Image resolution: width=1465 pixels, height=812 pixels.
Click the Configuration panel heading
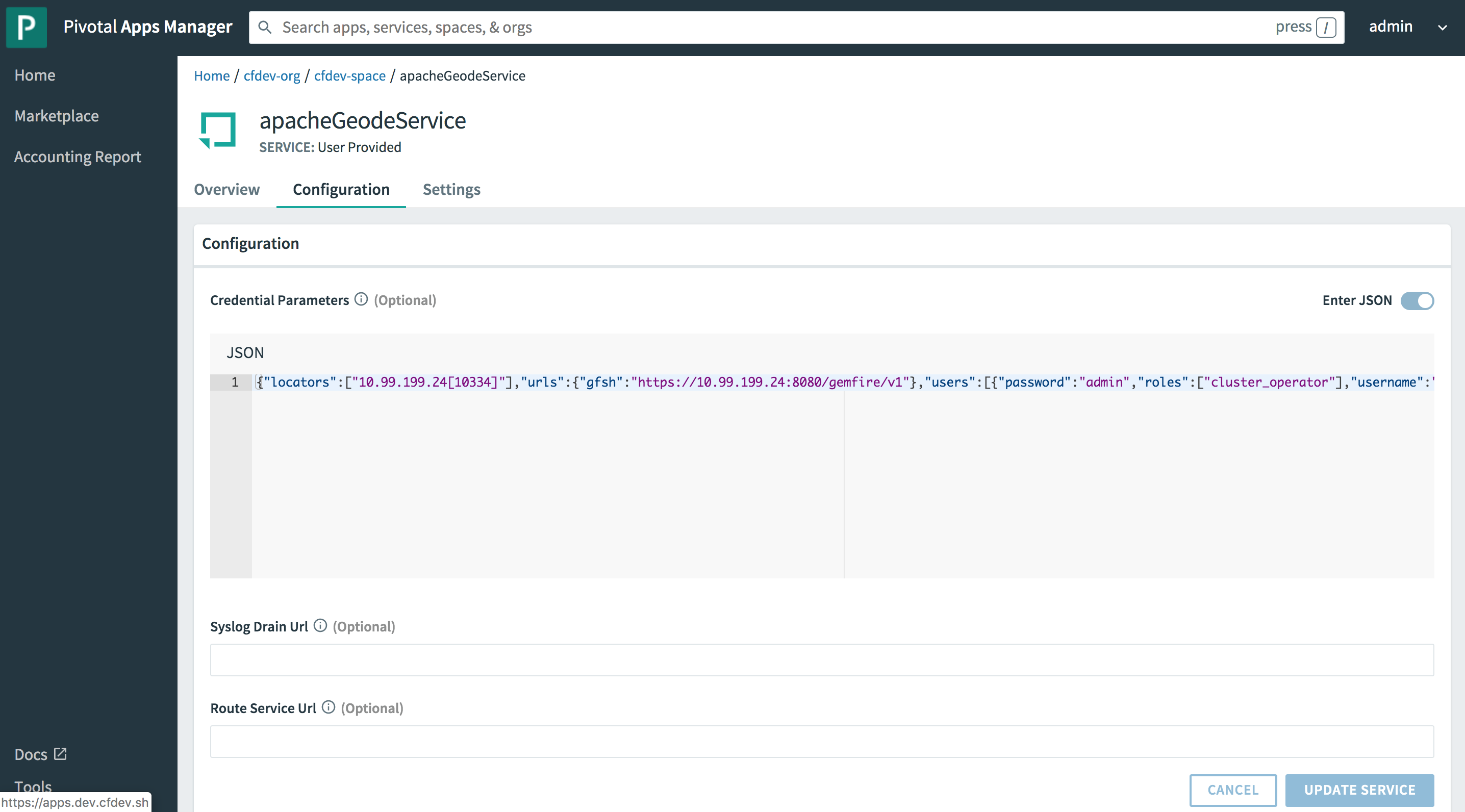click(x=250, y=243)
